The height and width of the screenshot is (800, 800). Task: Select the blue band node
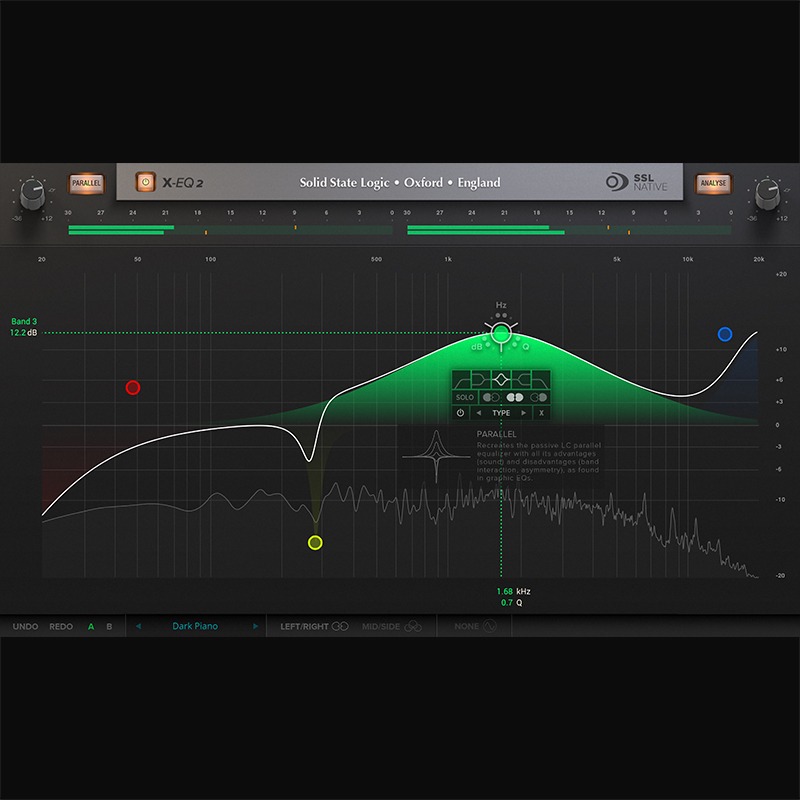click(725, 334)
